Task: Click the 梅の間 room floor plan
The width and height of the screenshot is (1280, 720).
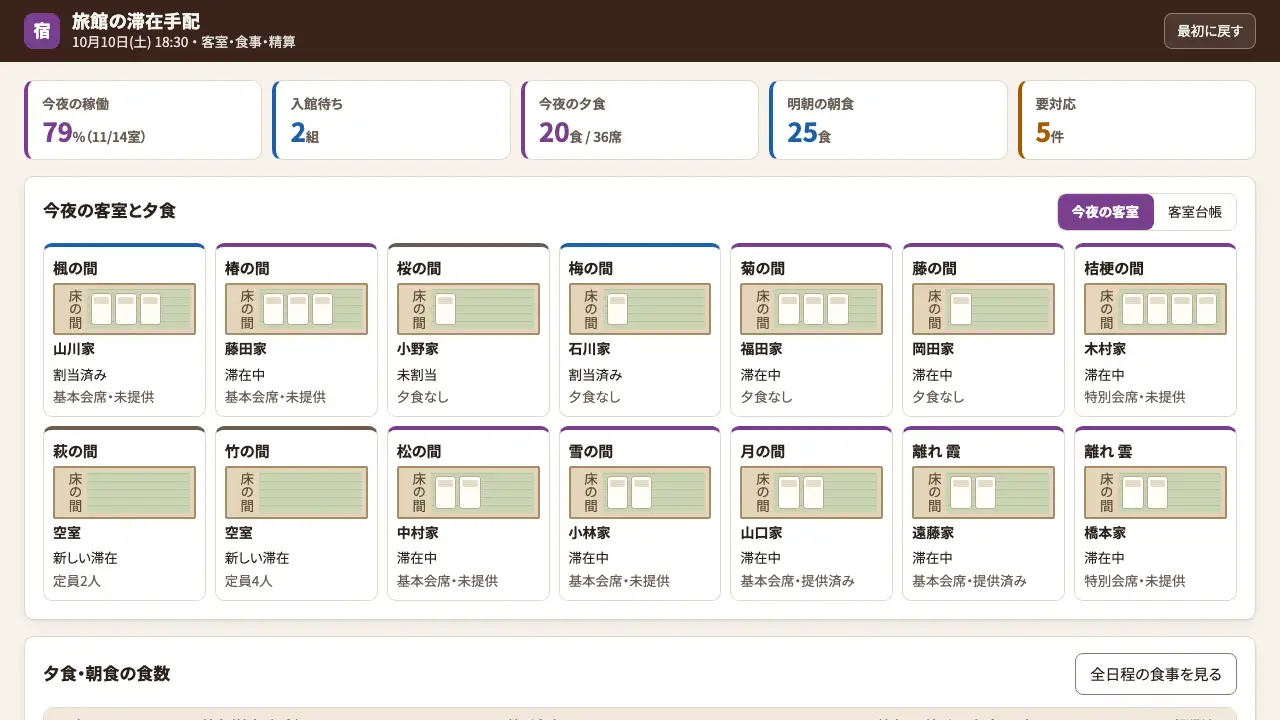Action: (x=640, y=309)
